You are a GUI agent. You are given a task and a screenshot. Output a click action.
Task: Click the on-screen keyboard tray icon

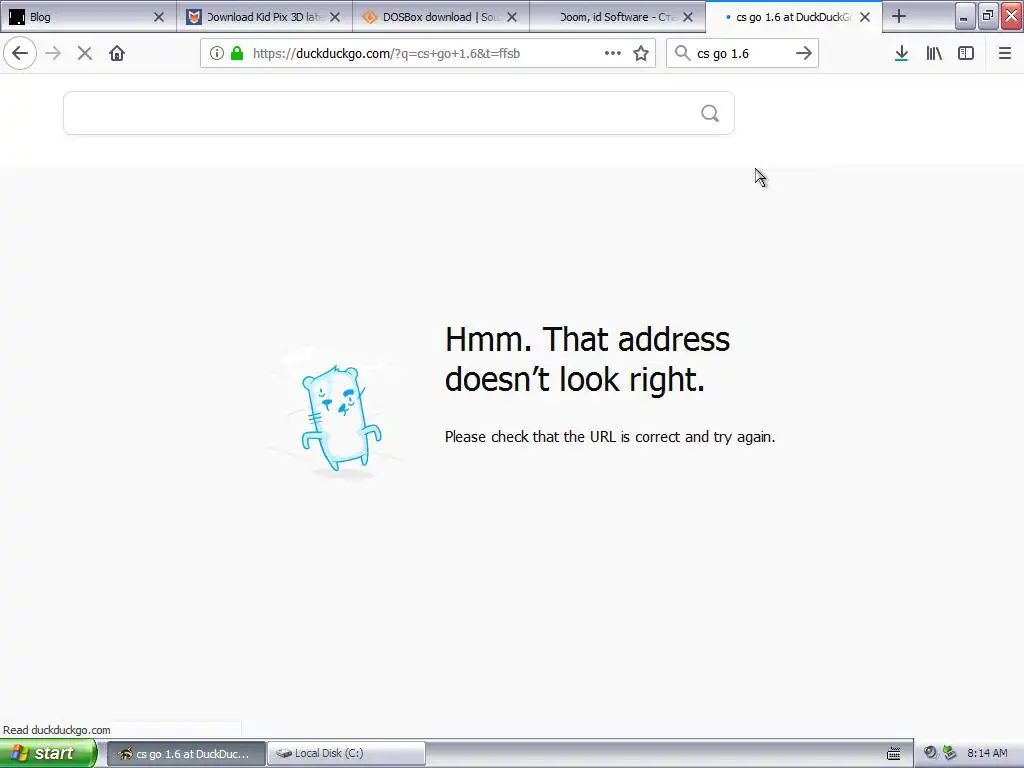[893, 754]
